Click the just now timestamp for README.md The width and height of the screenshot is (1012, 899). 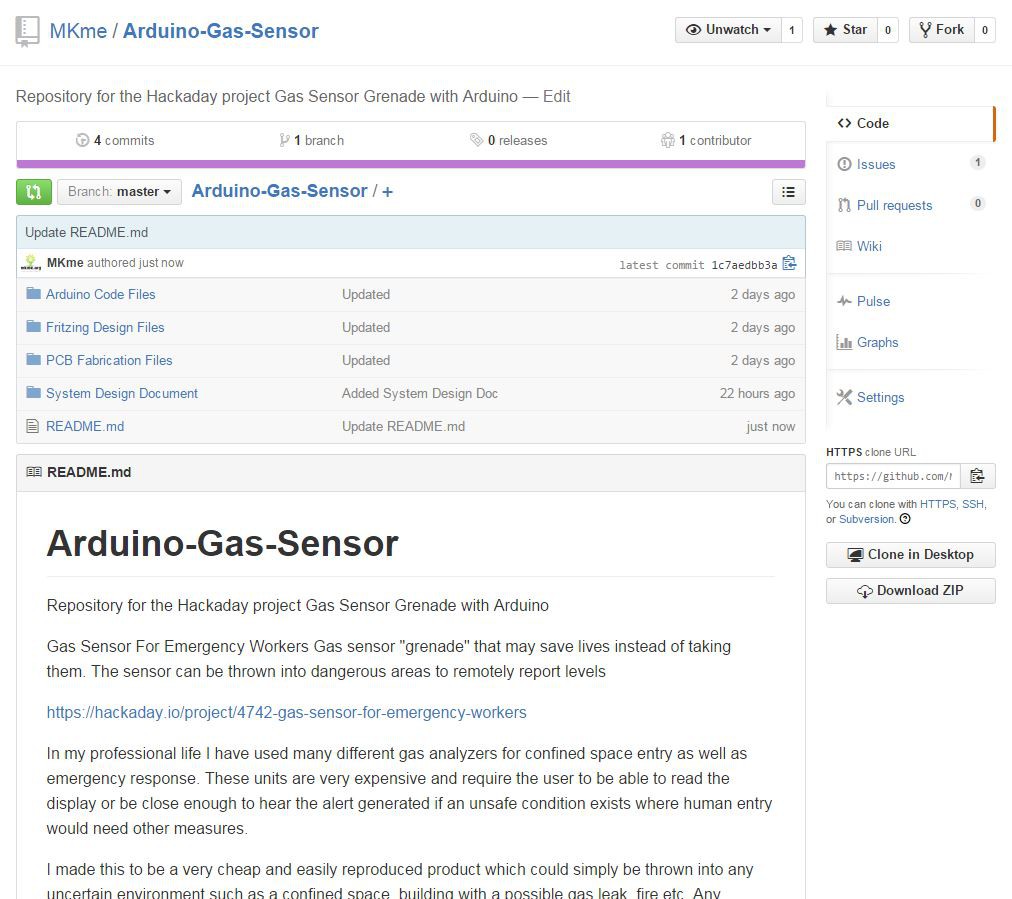(771, 426)
